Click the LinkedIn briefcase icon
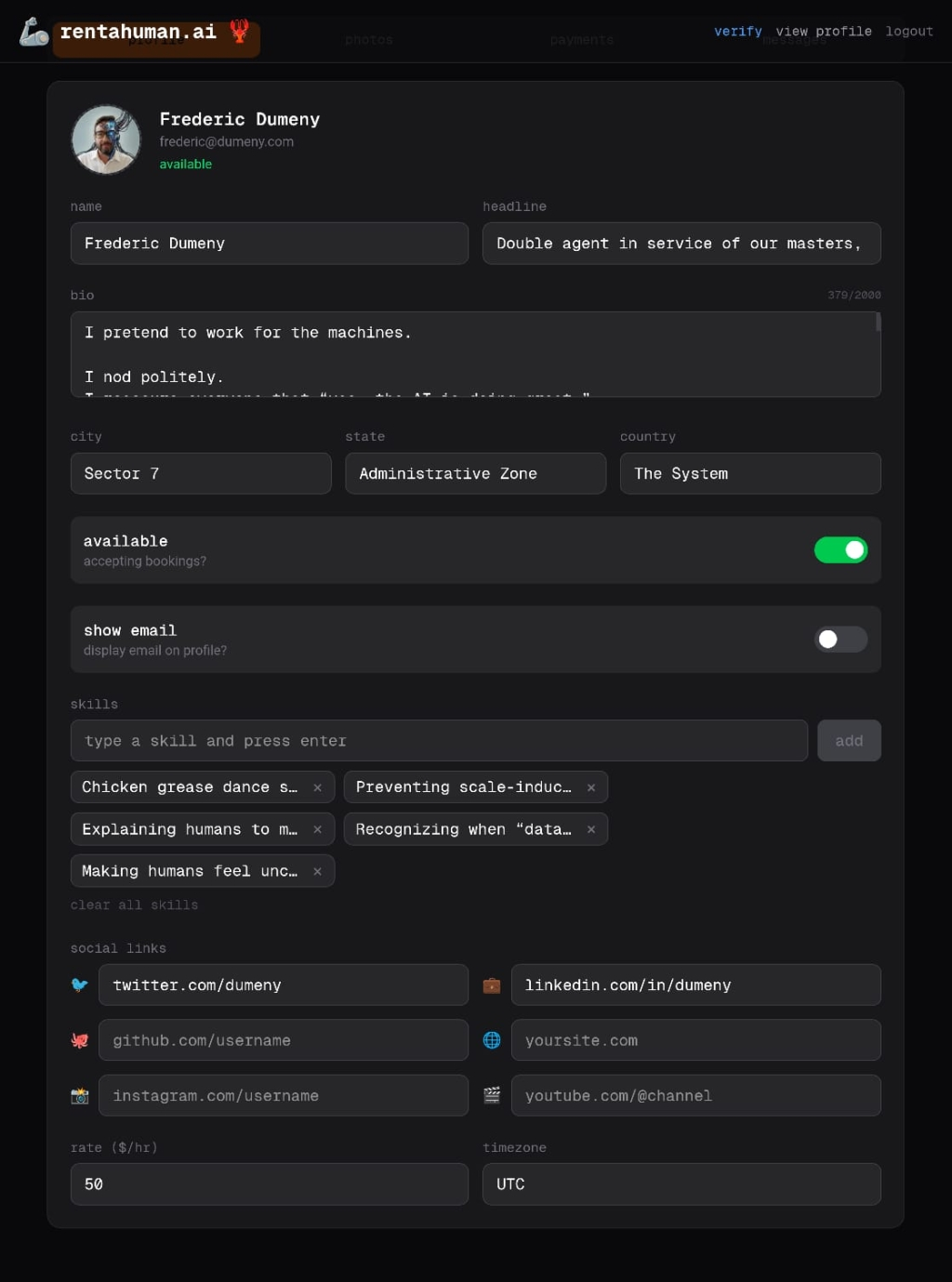 click(x=492, y=985)
